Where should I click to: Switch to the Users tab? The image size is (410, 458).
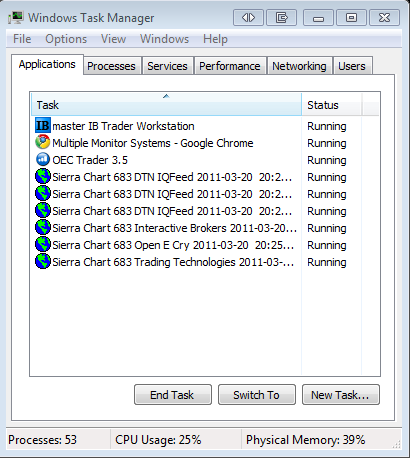tap(352, 66)
